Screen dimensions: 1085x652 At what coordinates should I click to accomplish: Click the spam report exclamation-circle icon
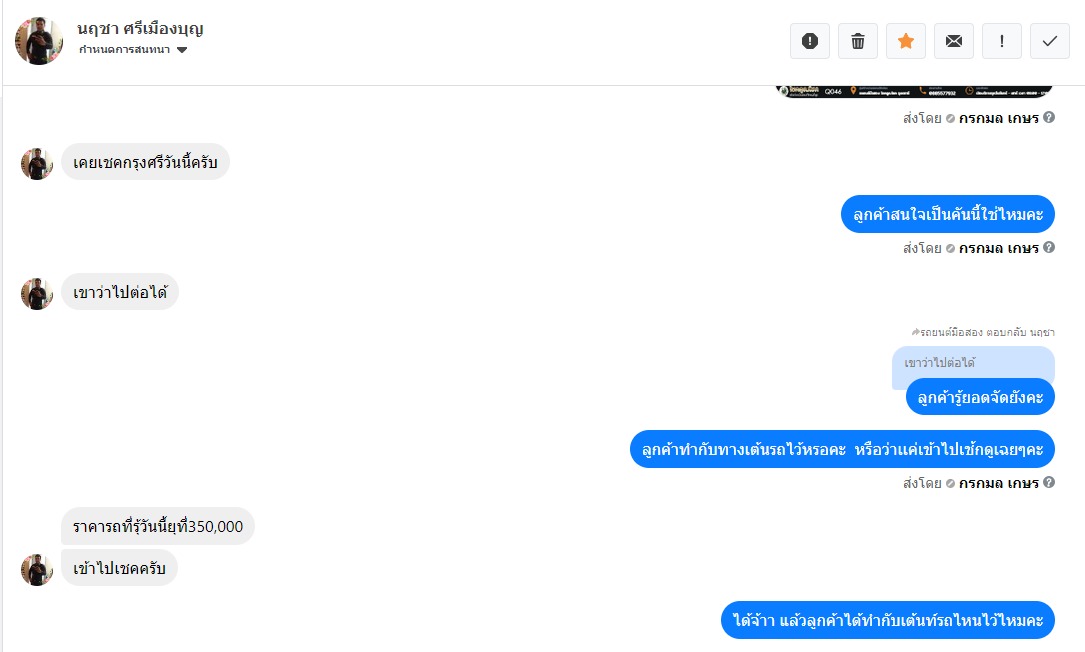click(x=810, y=41)
